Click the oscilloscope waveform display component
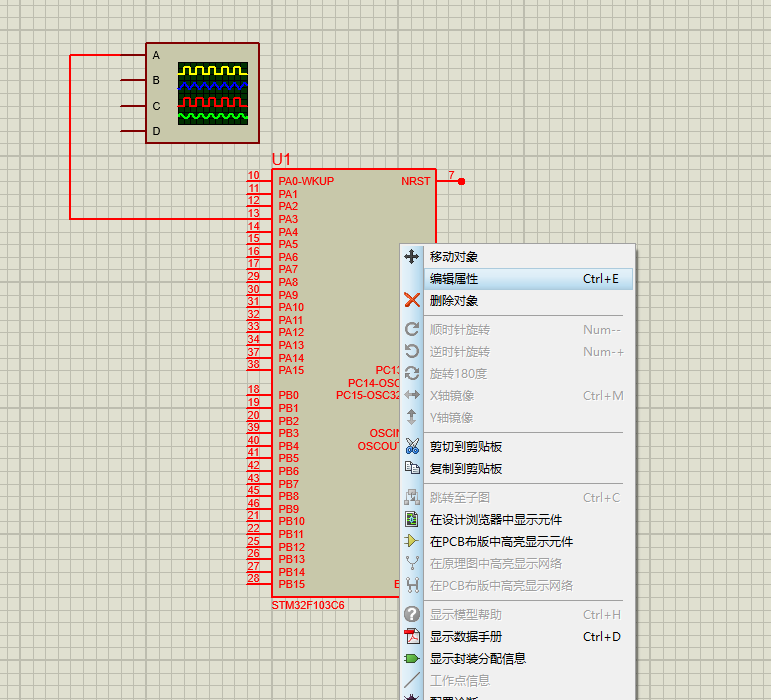 pos(212,93)
